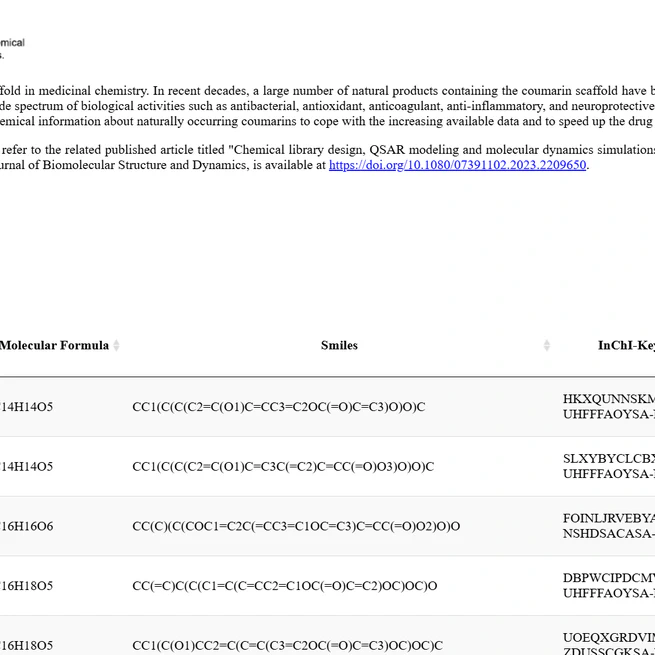Click the InChI-Key starting with UOEQXGRDVIM
Viewport: 655px width, 655px height.
tap(608, 637)
